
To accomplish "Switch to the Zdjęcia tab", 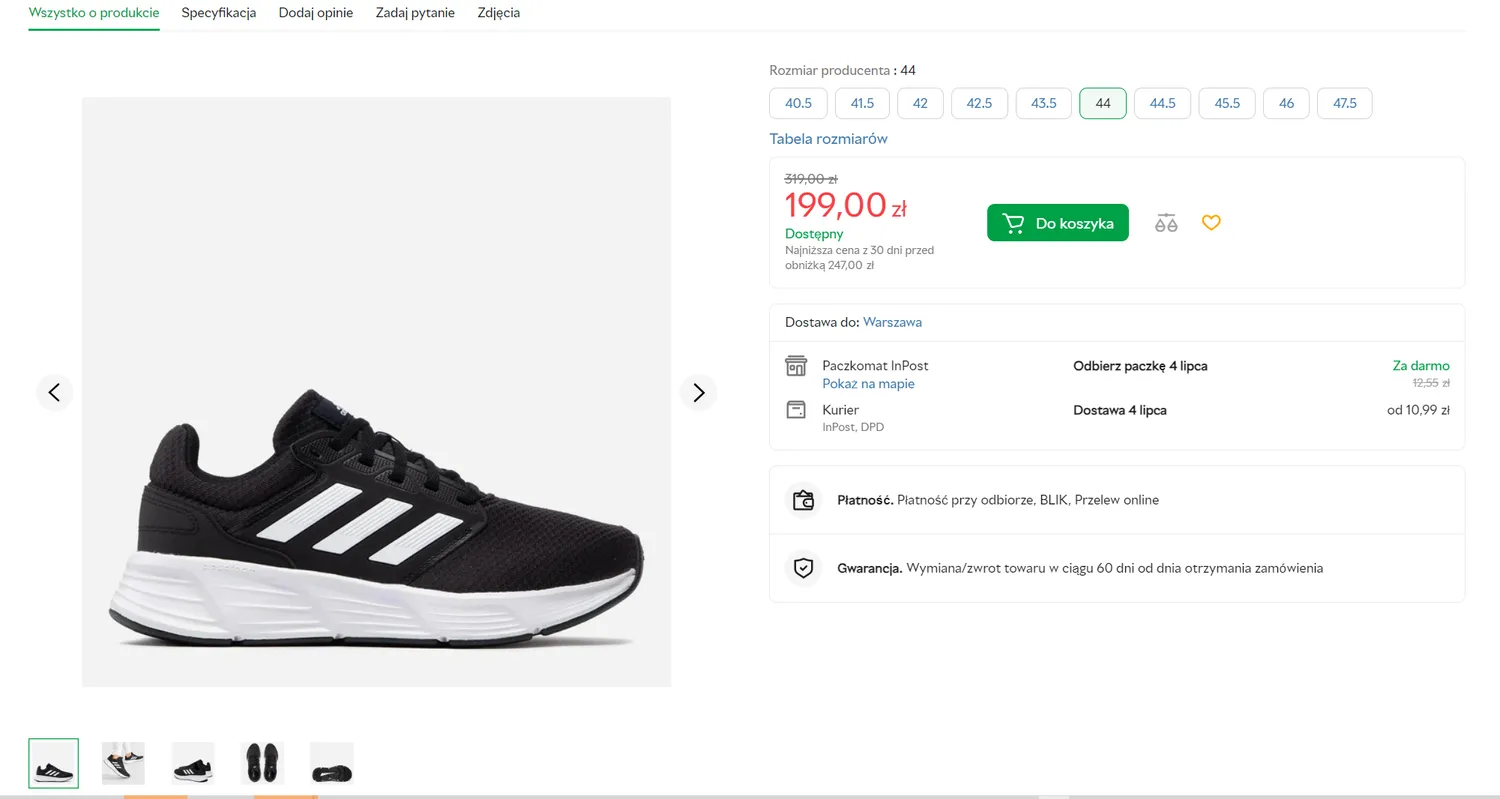I will [x=499, y=13].
